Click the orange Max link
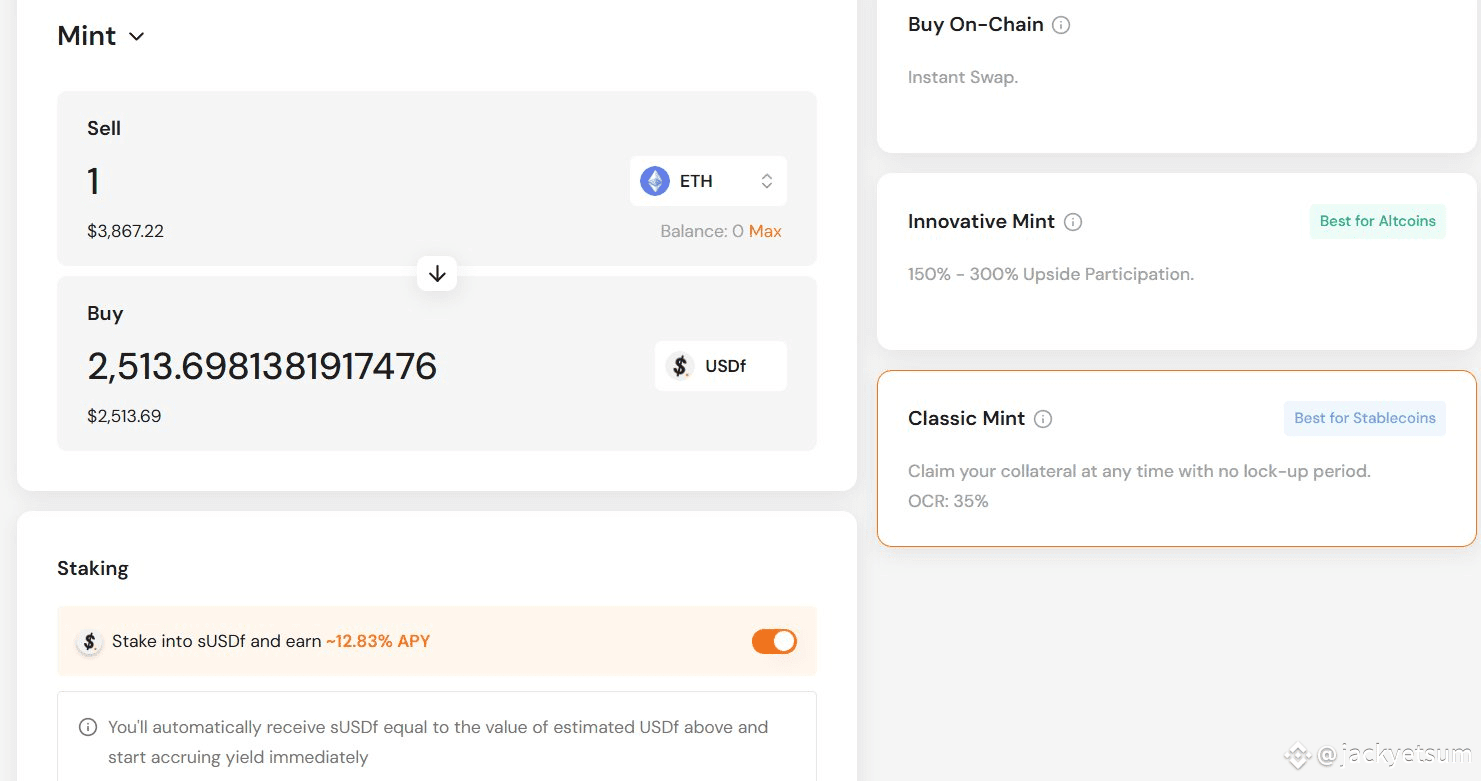 tap(765, 231)
